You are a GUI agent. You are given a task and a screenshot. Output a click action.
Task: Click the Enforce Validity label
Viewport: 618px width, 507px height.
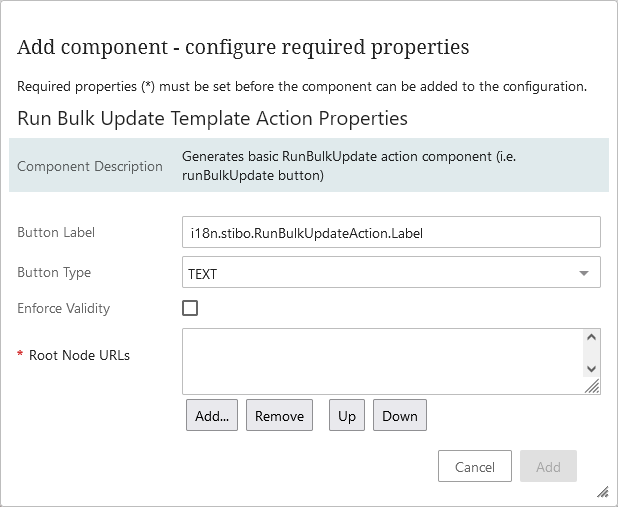pos(63,308)
